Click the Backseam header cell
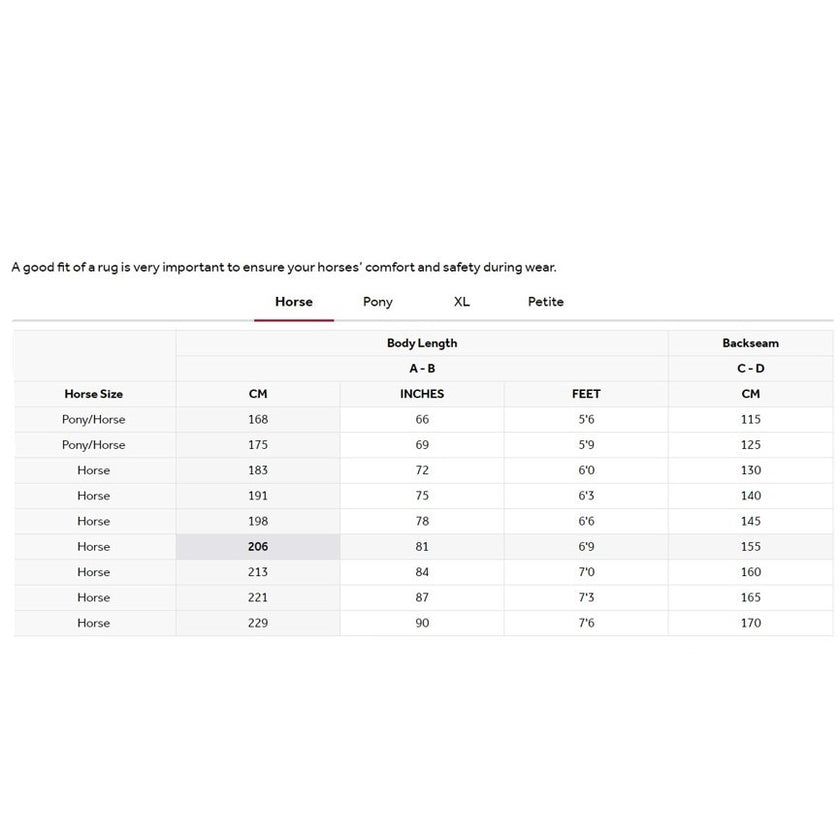Viewport: 840px width, 840px height. coord(751,342)
